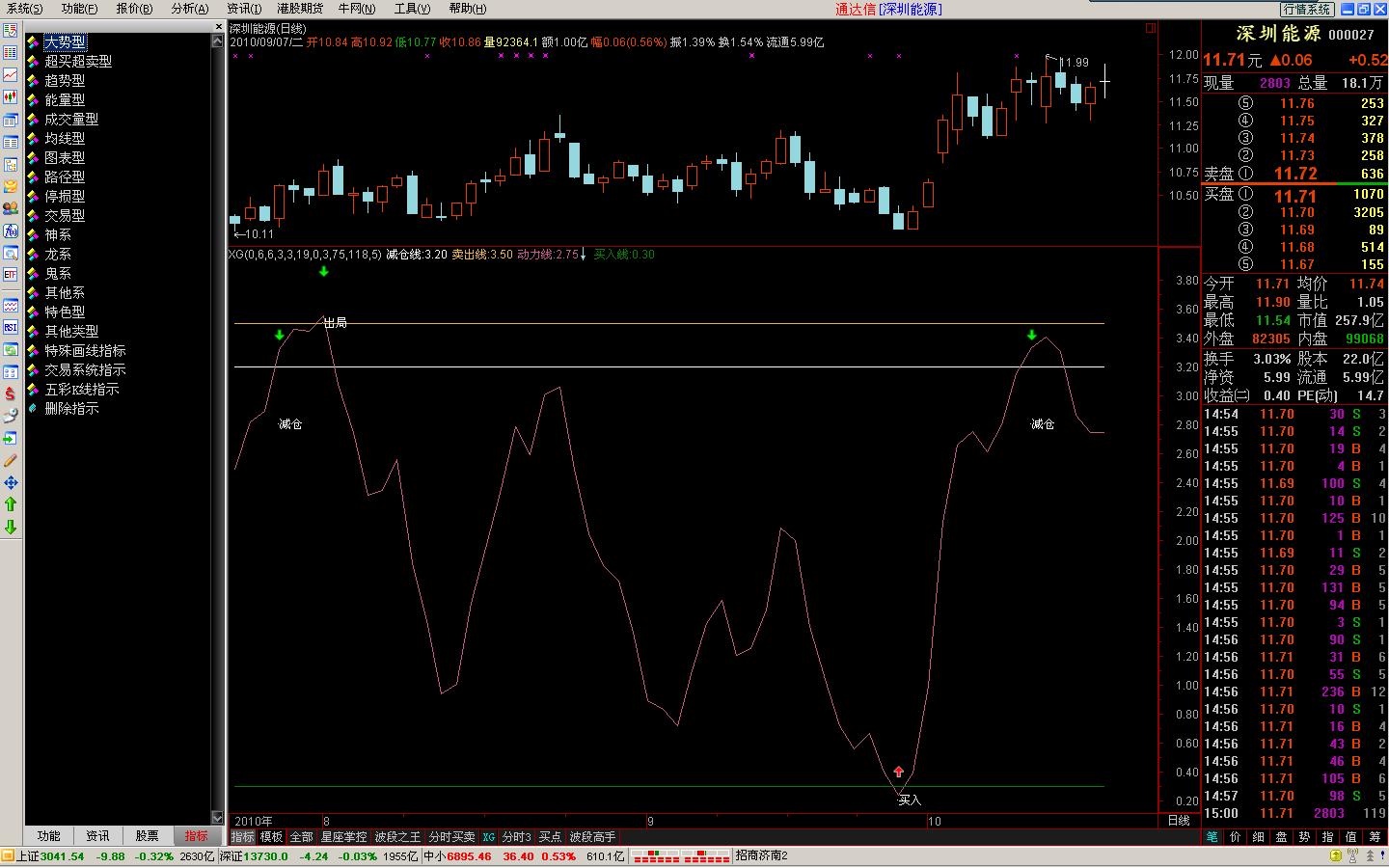The image size is (1389, 868).
Task: Switch to the 股票 tab in left panel
Action: (147, 836)
